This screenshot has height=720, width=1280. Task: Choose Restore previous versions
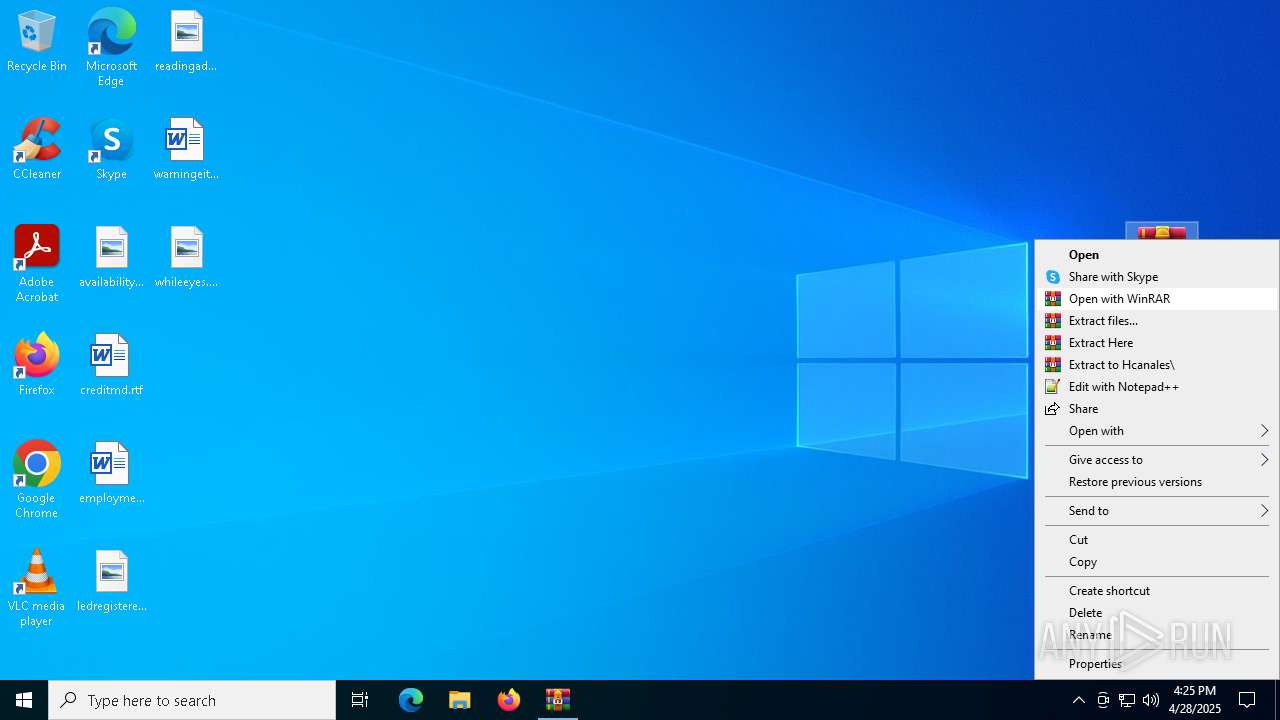(x=1157, y=482)
